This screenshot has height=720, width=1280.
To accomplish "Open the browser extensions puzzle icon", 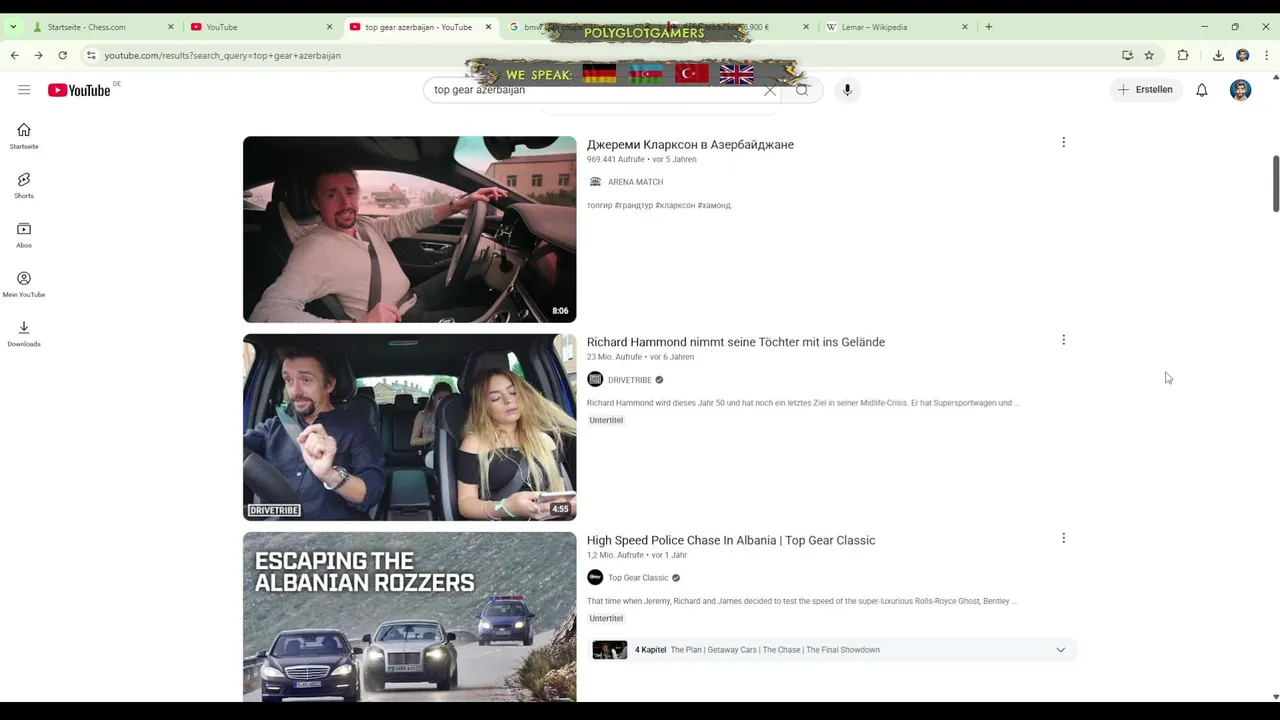I will (x=1183, y=55).
